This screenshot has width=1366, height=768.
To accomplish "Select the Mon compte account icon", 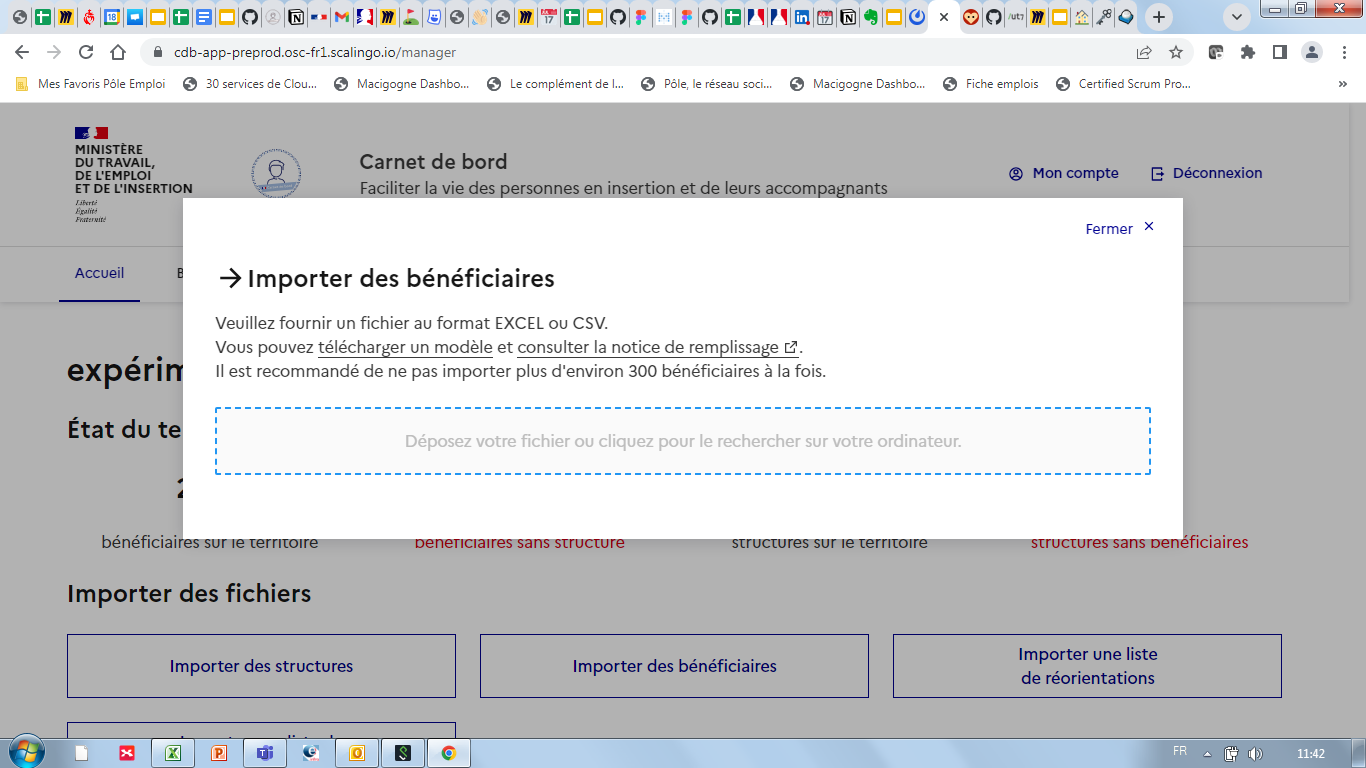I will click(1014, 173).
